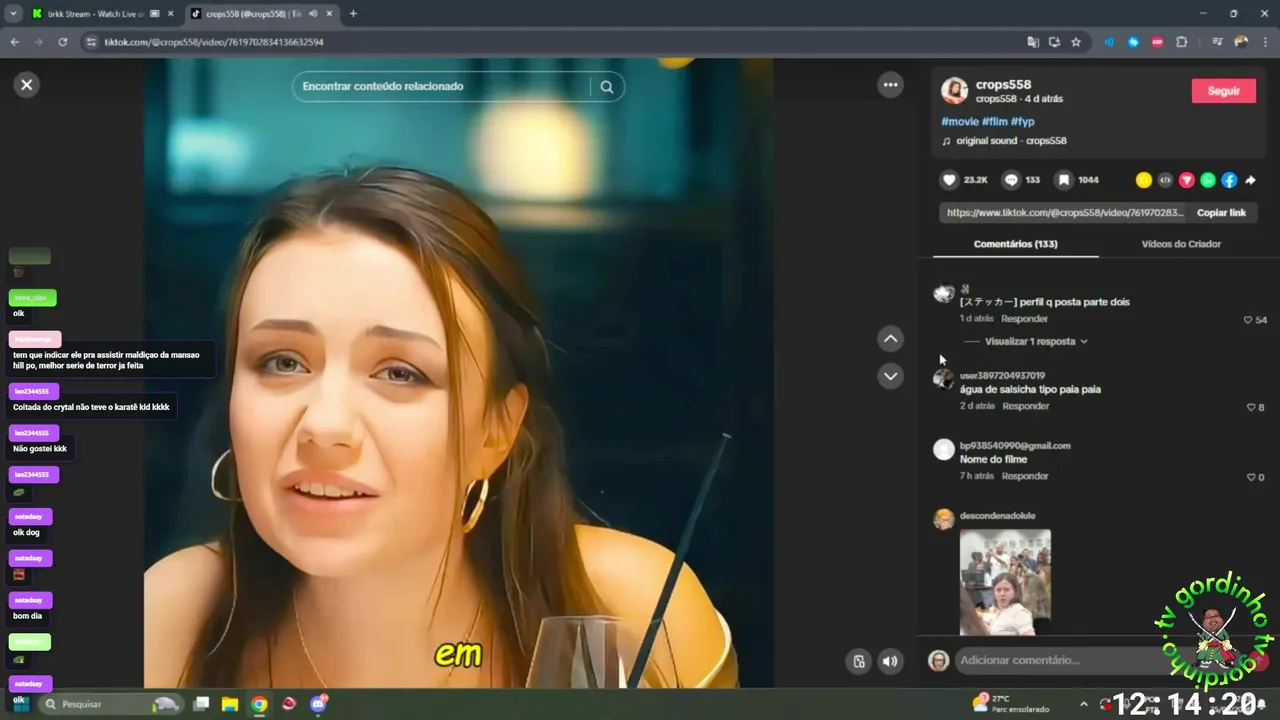Click username user3897204937019
1280x720 pixels.
[x=1002, y=376]
